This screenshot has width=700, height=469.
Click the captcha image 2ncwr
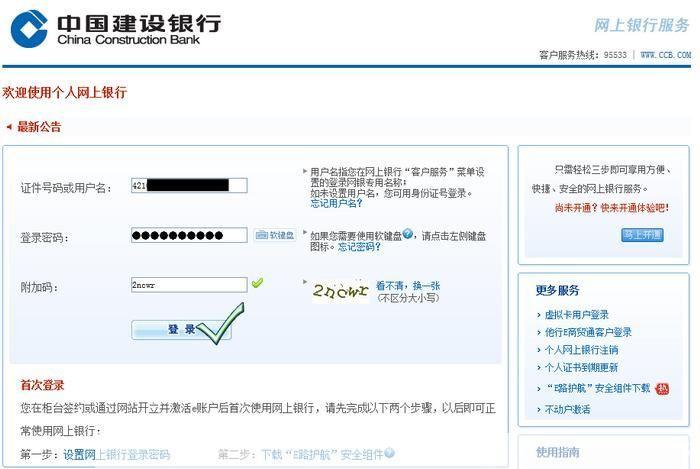pos(341,291)
